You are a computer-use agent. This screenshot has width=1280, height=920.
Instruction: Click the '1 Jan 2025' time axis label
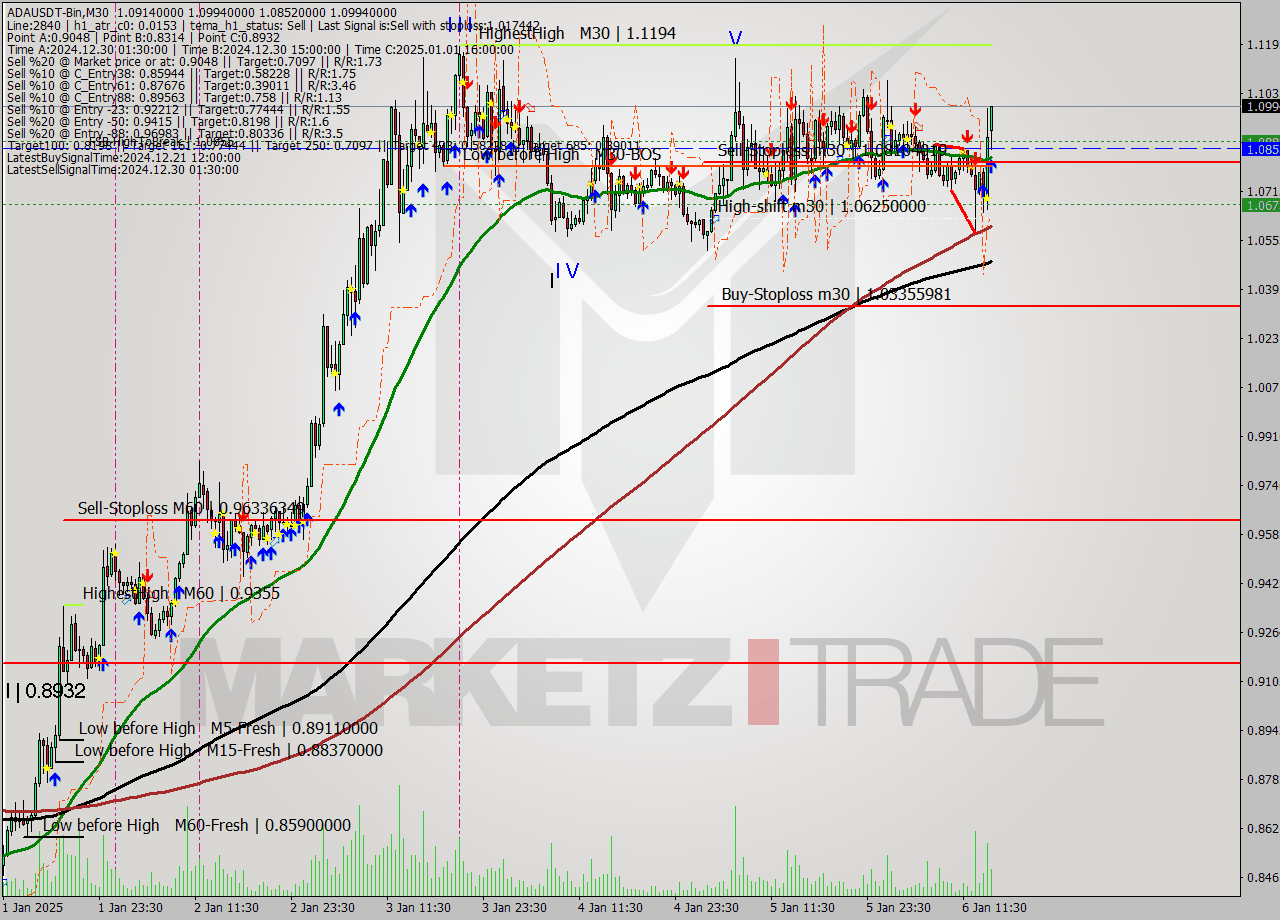35,908
